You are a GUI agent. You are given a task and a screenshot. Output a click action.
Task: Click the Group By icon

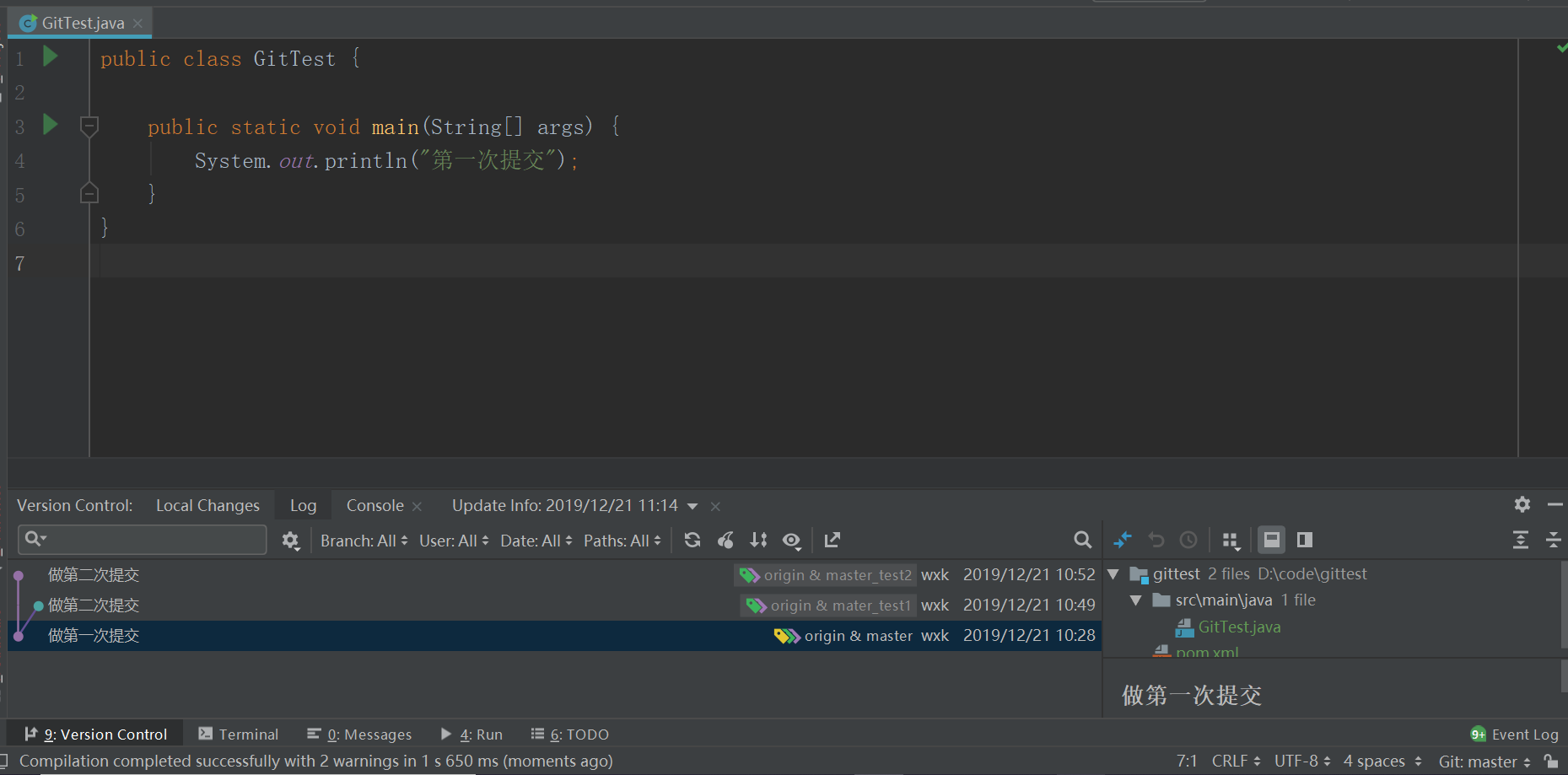point(1231,540)
